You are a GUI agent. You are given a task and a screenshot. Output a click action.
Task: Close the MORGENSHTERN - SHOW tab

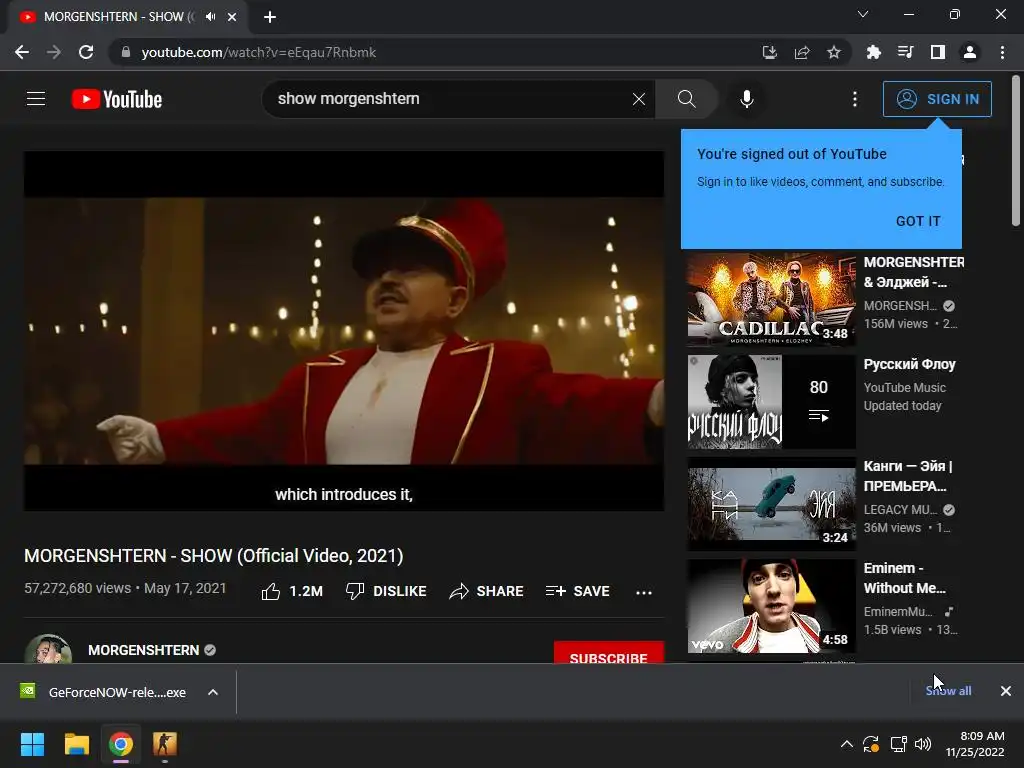(x=232, y=17)
